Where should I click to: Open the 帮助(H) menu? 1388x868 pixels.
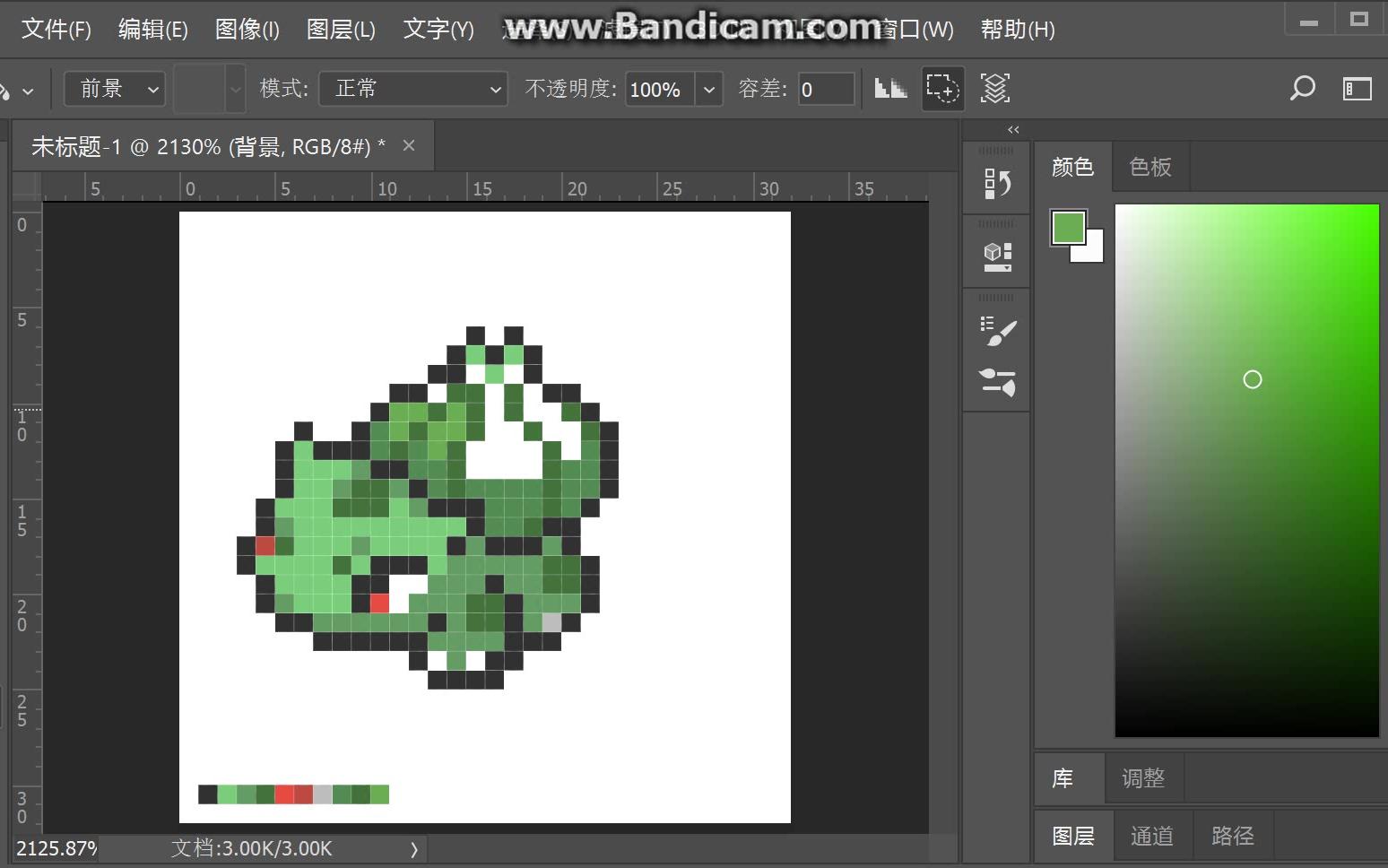click(x=1018, y=30)
